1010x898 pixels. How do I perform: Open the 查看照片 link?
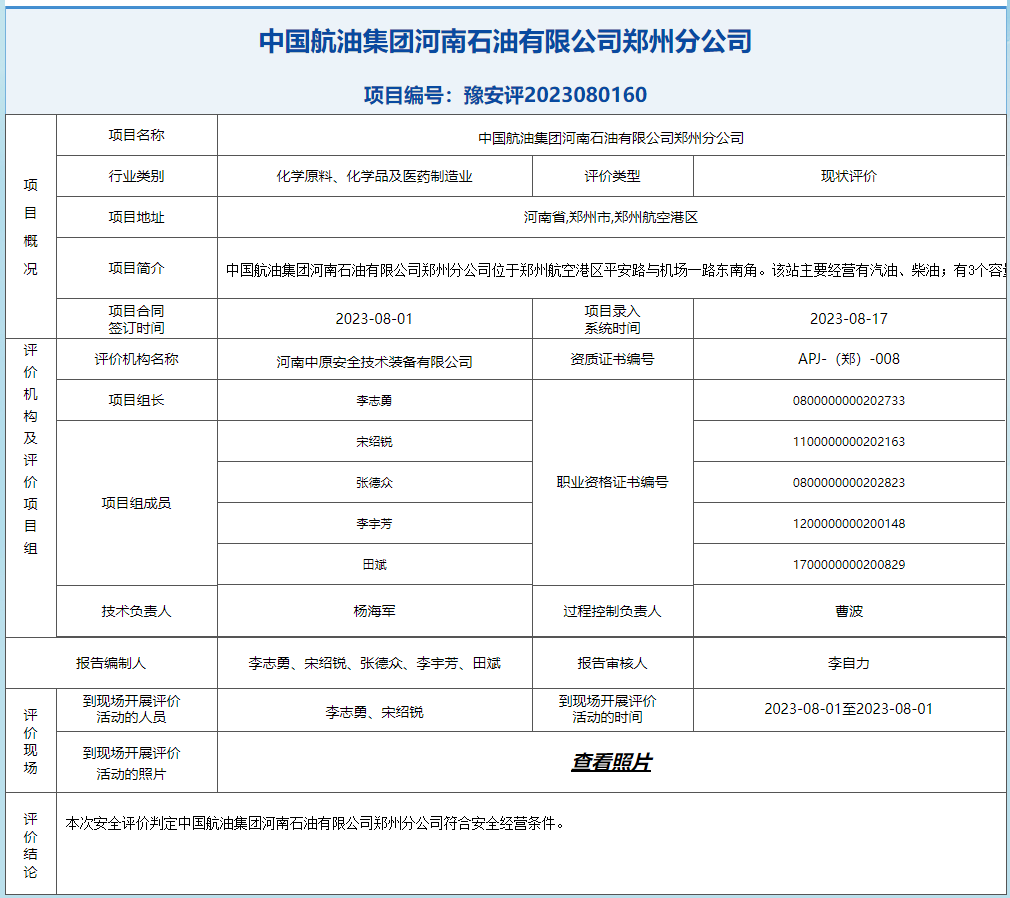611,763
